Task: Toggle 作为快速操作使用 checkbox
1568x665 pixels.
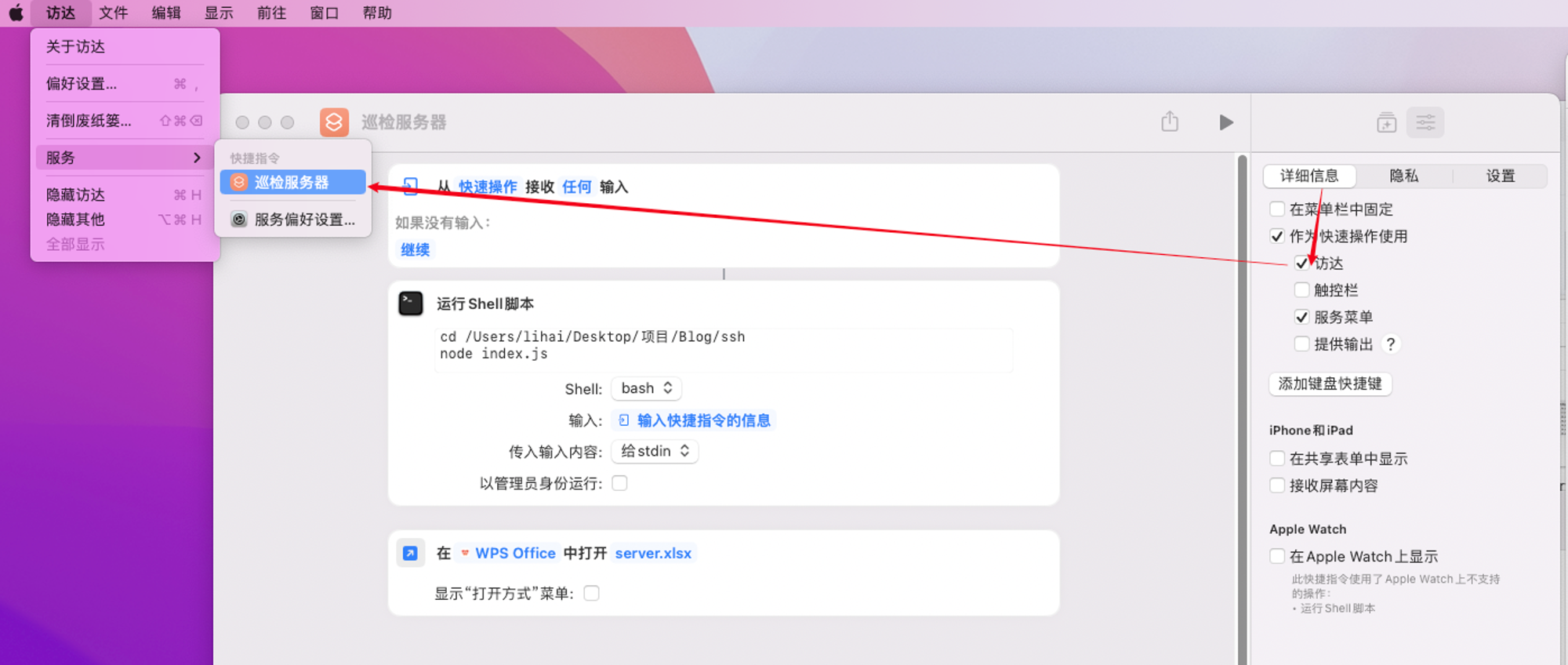Action: [1277, 236]
